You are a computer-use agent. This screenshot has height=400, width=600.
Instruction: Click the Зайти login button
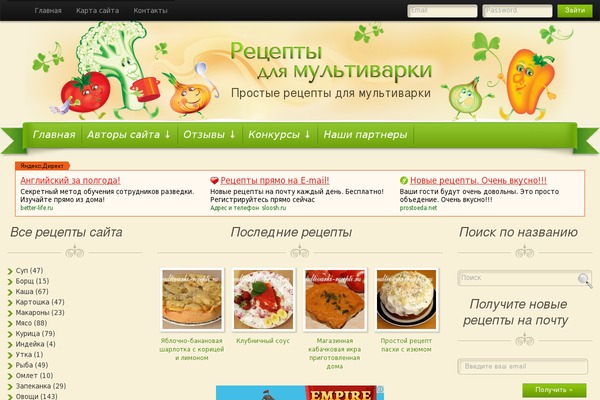click(x=575, y=10)
